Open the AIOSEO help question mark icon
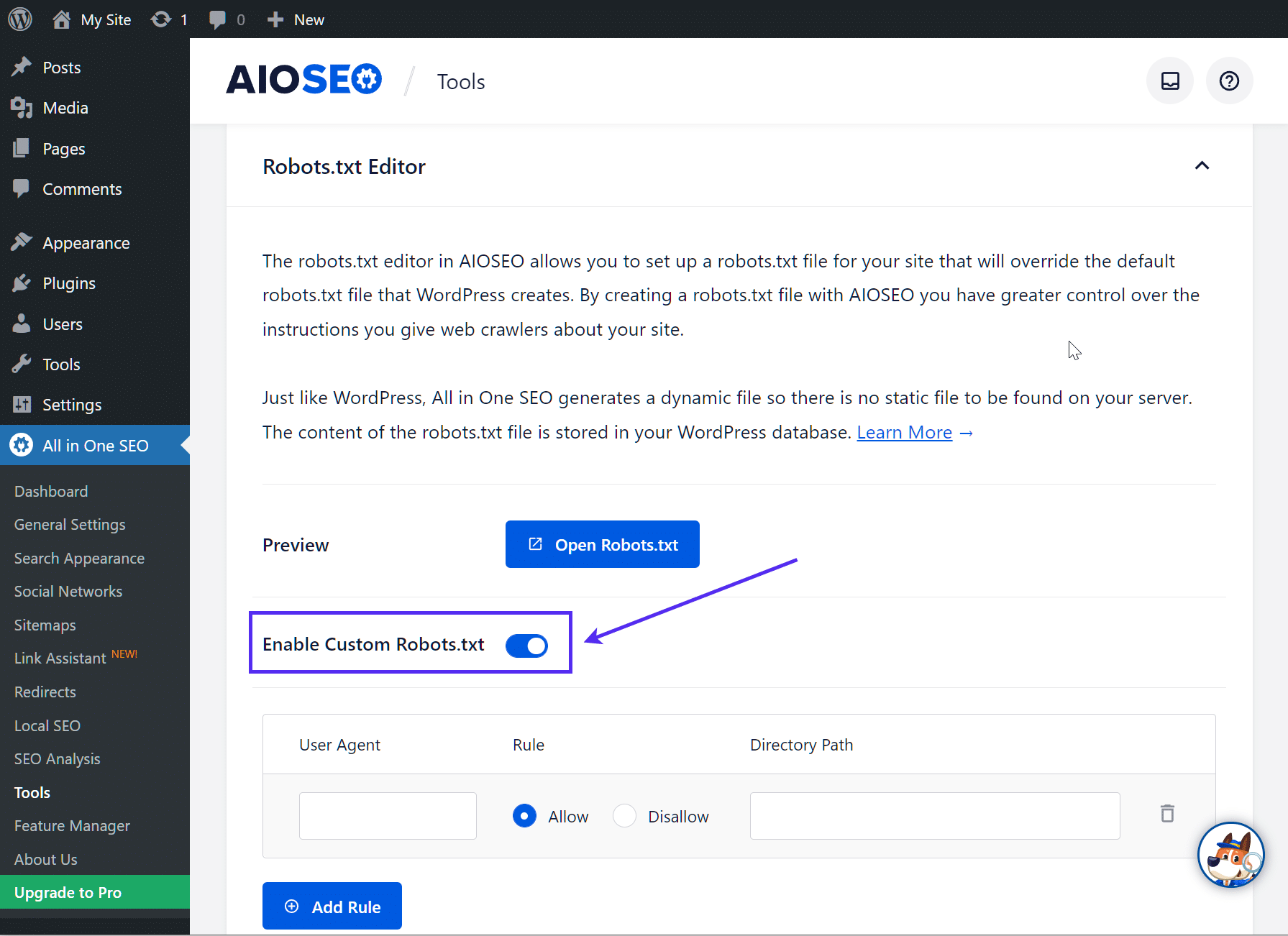 click(1229, 81)
